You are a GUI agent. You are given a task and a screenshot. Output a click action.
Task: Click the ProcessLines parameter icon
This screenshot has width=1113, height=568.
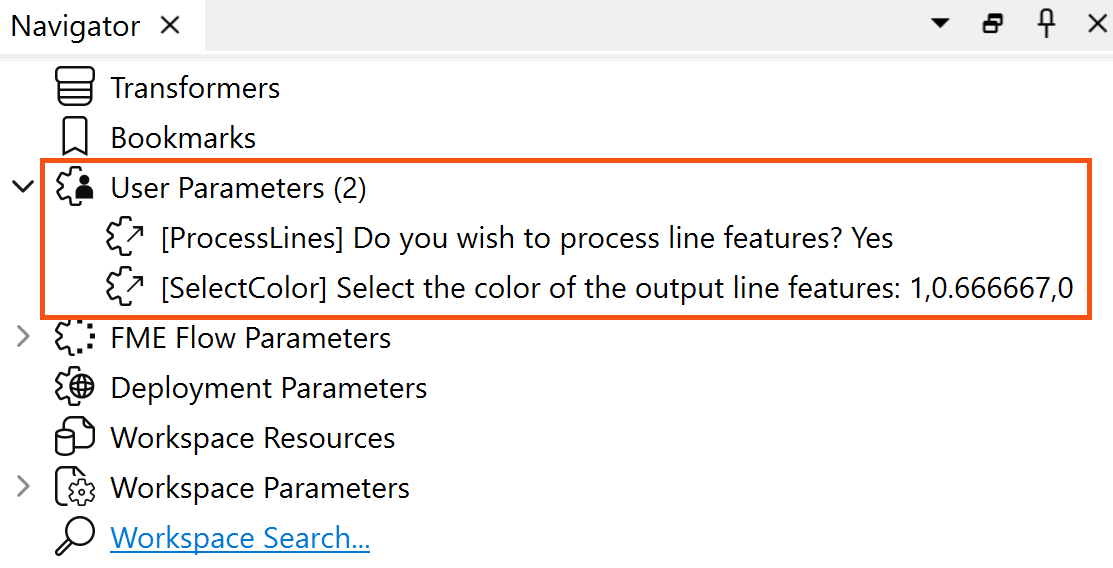[x=125, y=238]
